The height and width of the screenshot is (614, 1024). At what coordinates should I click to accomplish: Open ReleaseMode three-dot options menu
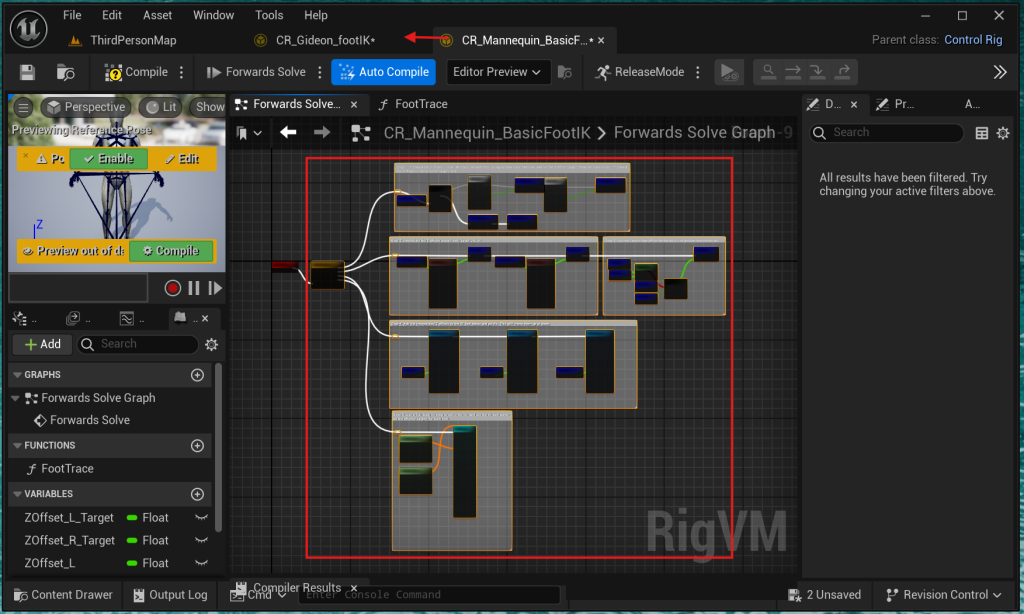click(697, 72)
